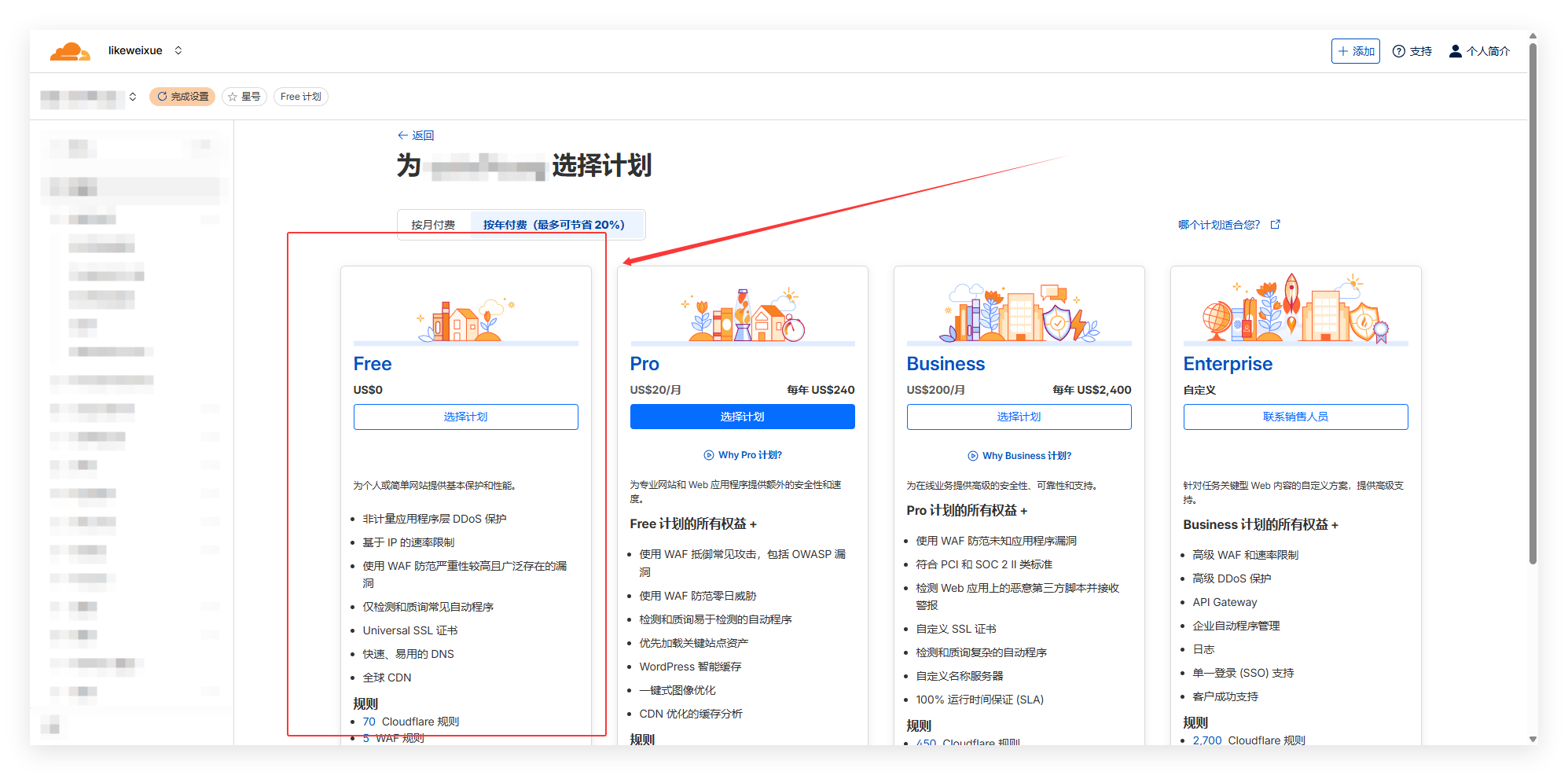
Task: Open the 支持 help icon
Action: (1399, 50)
